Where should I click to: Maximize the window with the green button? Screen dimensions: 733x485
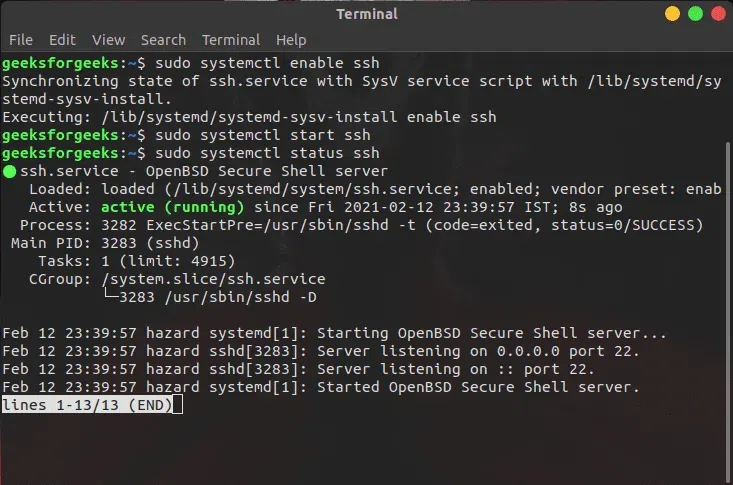[696, 14]
